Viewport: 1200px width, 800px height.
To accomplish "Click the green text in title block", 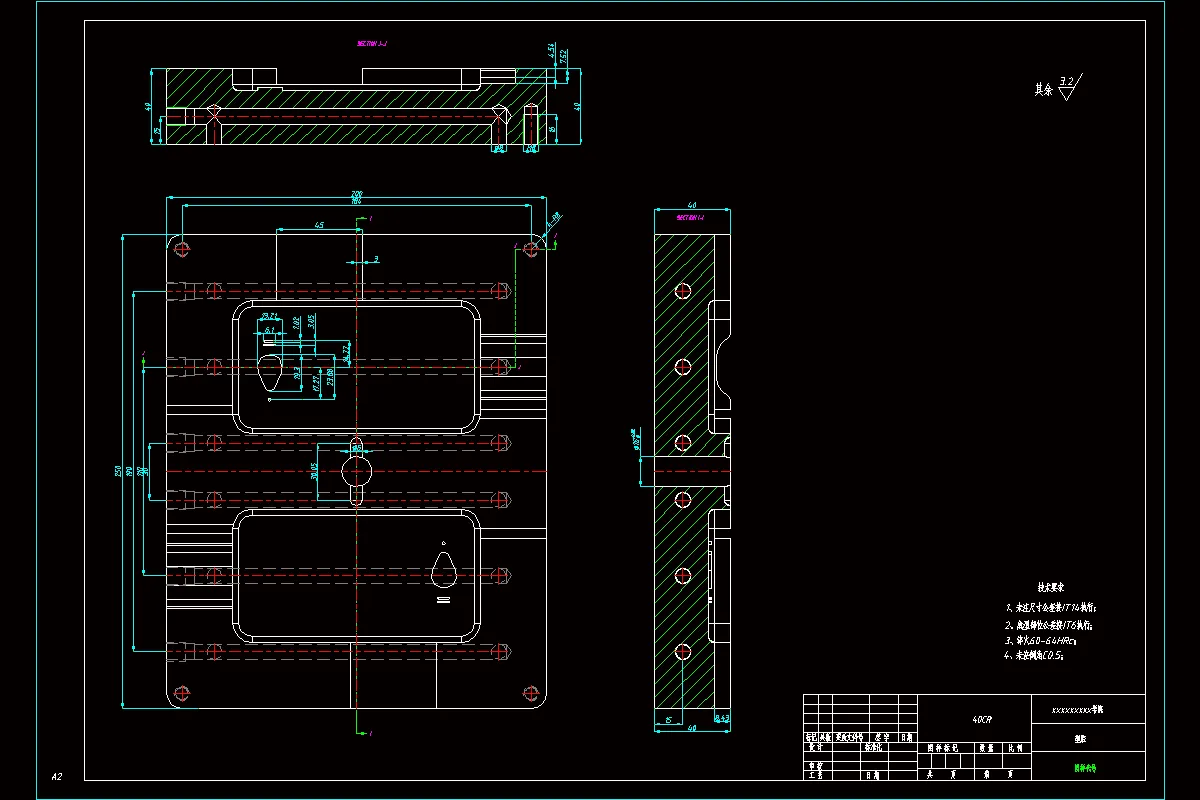I will coord(1085,769).
